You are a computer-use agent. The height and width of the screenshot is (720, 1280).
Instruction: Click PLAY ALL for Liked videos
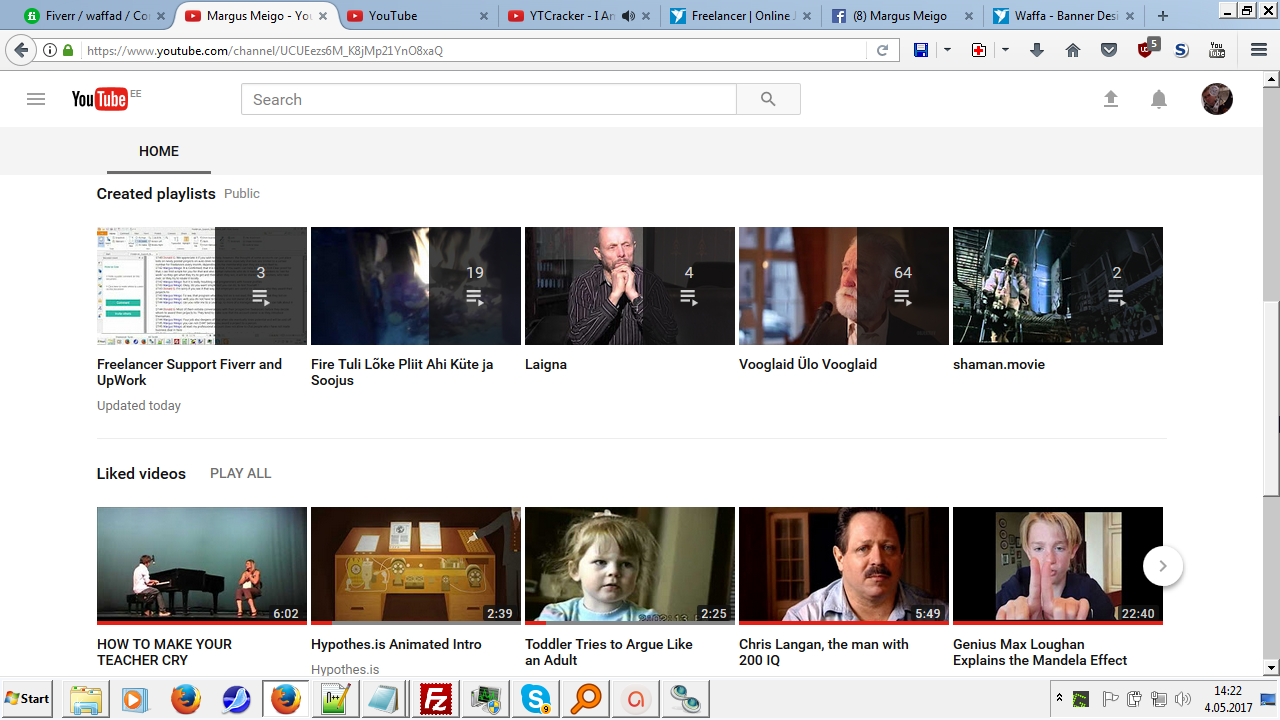point(240,473)
